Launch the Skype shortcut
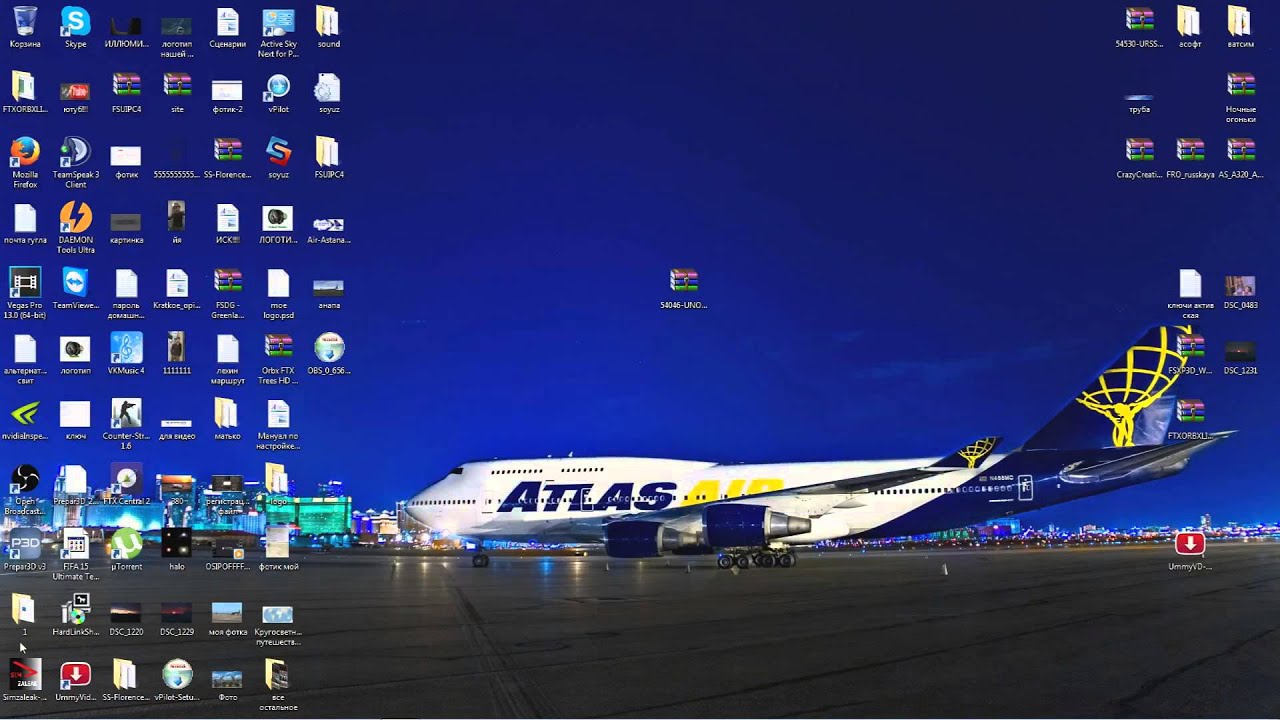Viewport: 1280px width, 720px height. click(x=75, y=21)
